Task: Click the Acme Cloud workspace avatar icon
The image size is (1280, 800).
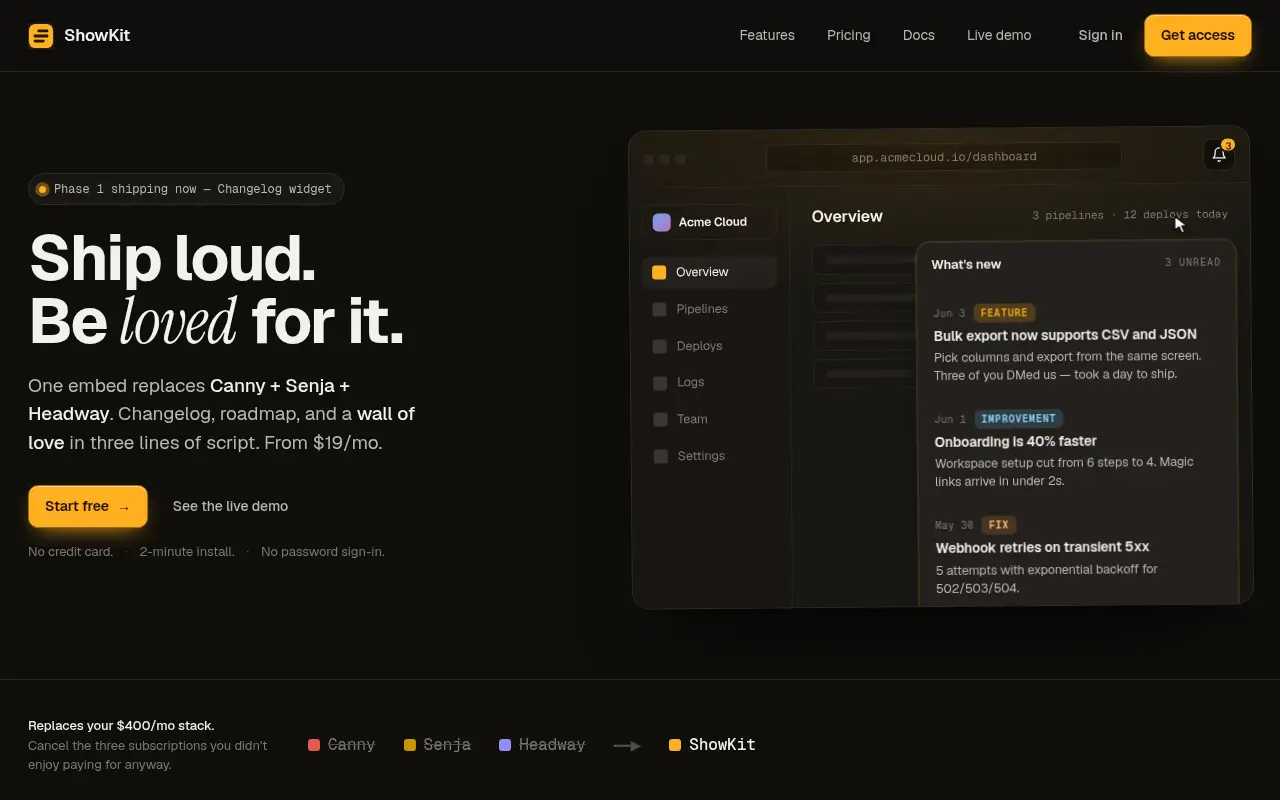Action: coord(662,222)
